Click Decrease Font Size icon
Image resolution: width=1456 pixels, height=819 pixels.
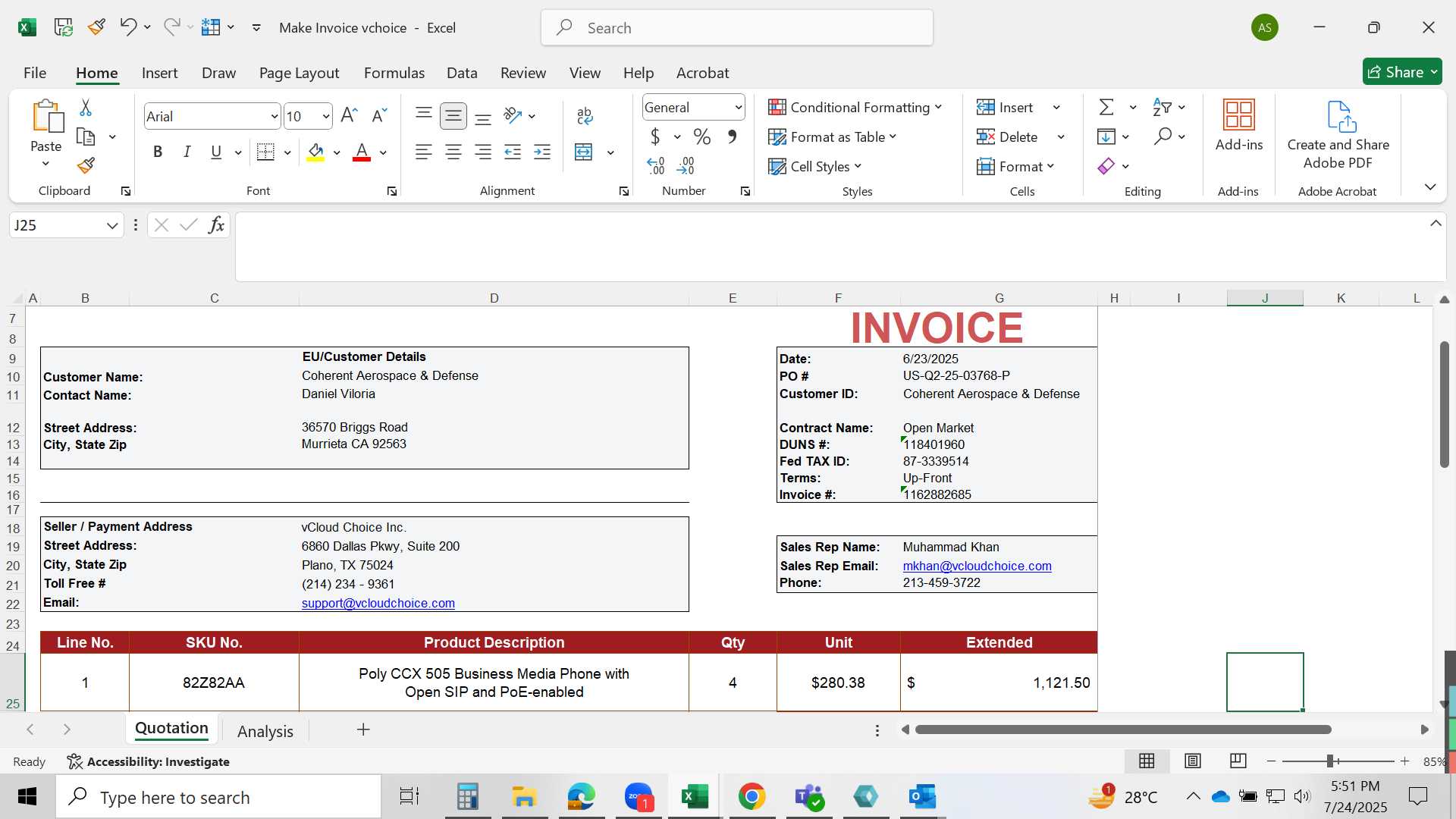(379, 115)
